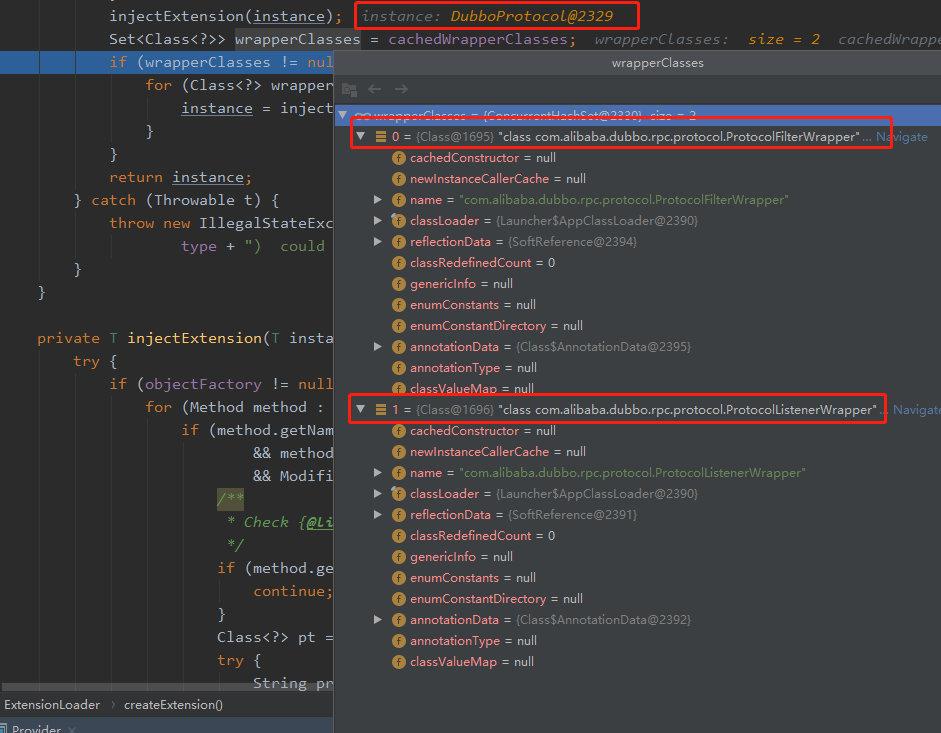The height and width of the screenshot is (733, 941).
Task: Follow Navigate link for ProtocolListenerWrapper
Action: pyautogui.click(x=917, y=409)
